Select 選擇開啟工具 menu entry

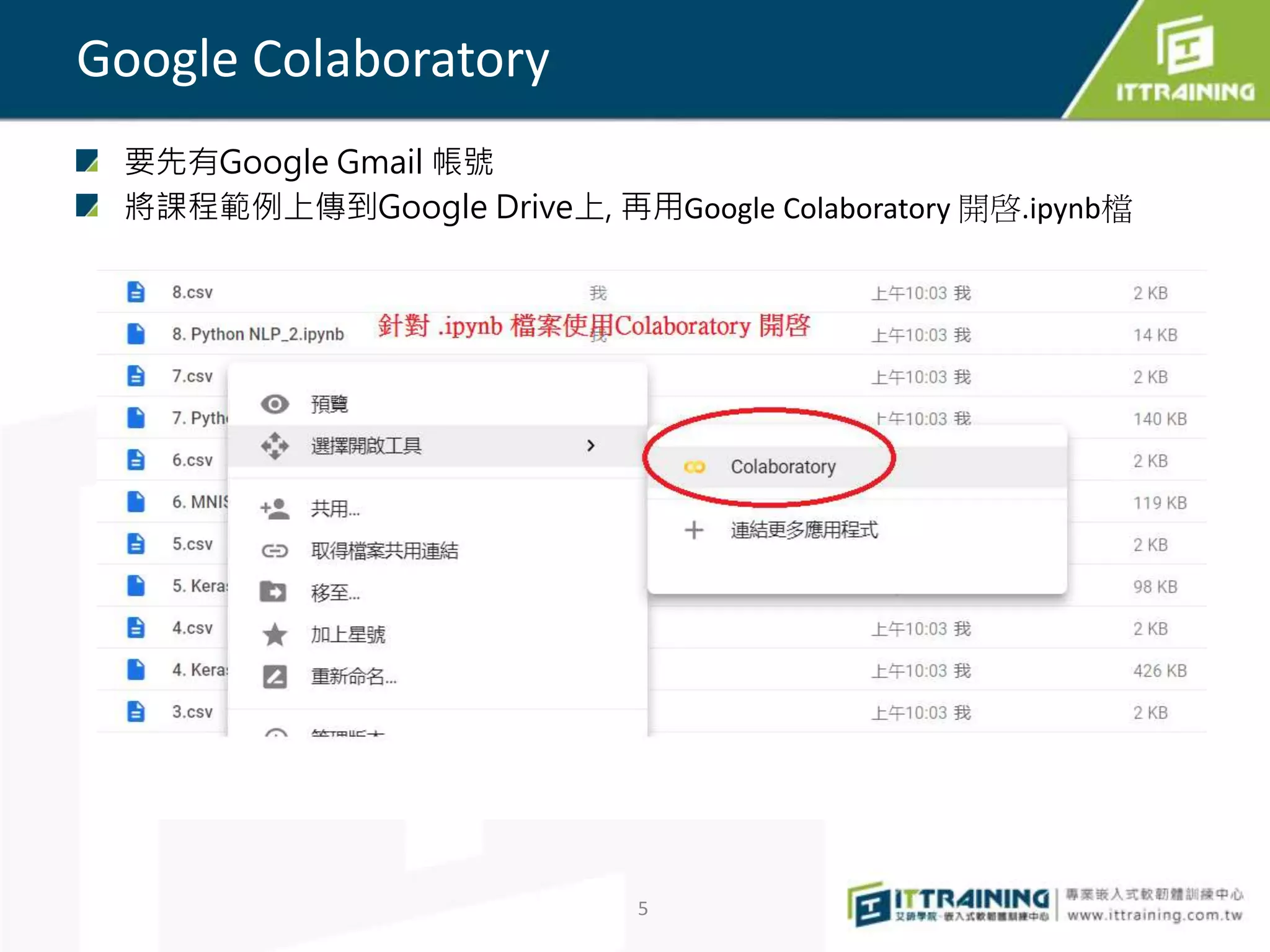click(x=438, y=446)
